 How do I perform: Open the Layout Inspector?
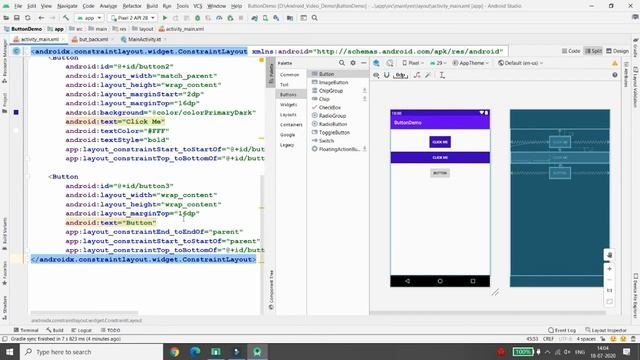(x=606, y=330)
